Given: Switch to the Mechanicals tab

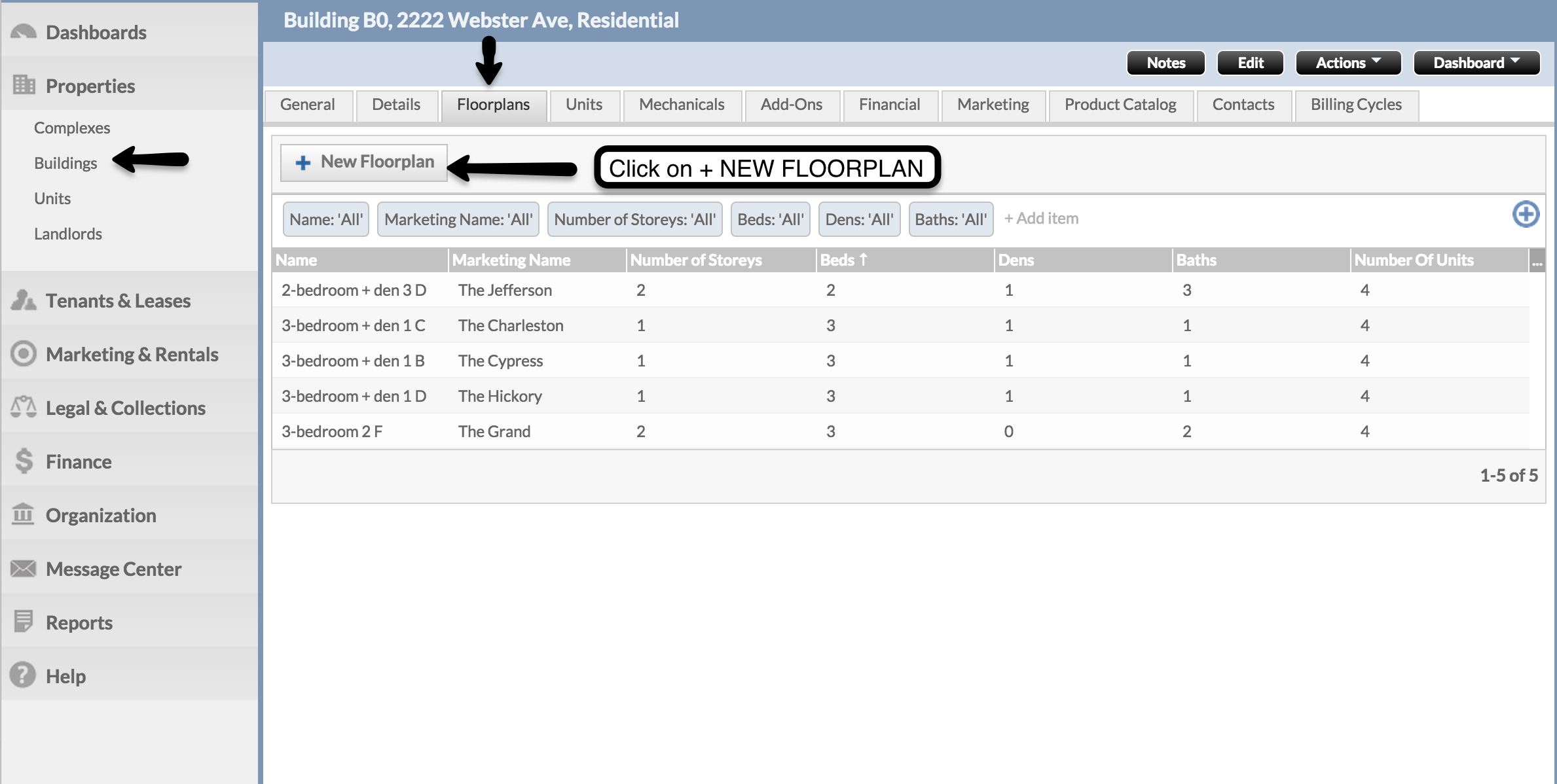Looking at the screenshot, I should tap(681, 105).
